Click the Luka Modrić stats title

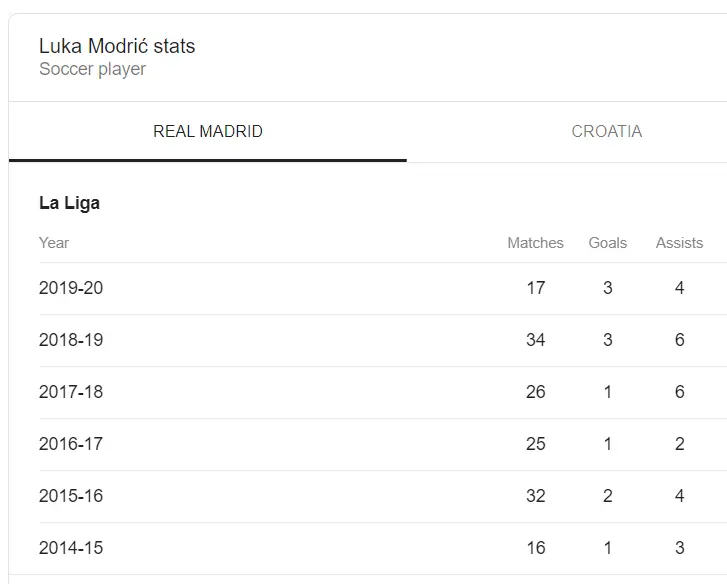click(117, 46)
